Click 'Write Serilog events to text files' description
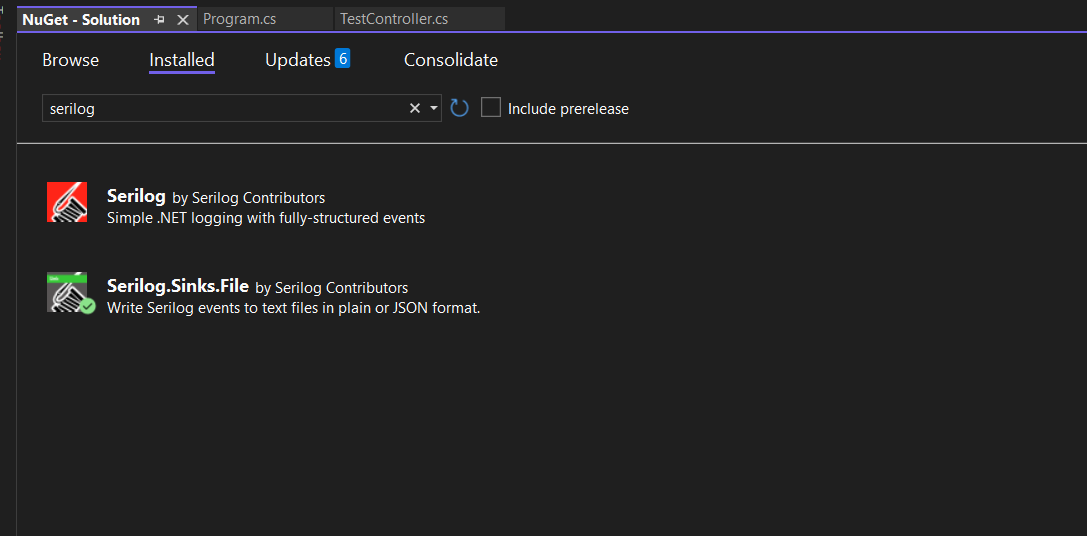 (294, 308)
